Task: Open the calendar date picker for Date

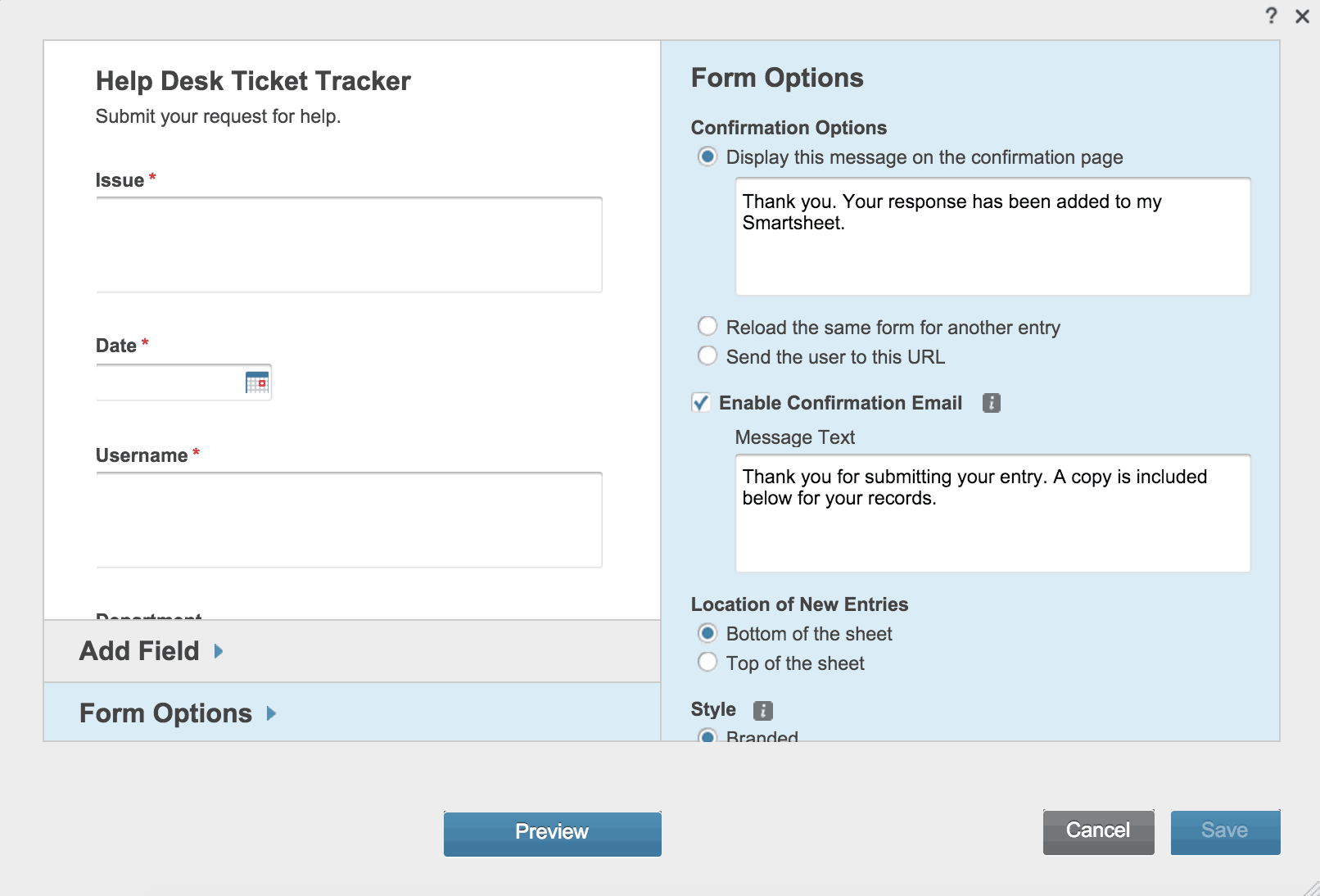Action: click(x=256, y=382)
